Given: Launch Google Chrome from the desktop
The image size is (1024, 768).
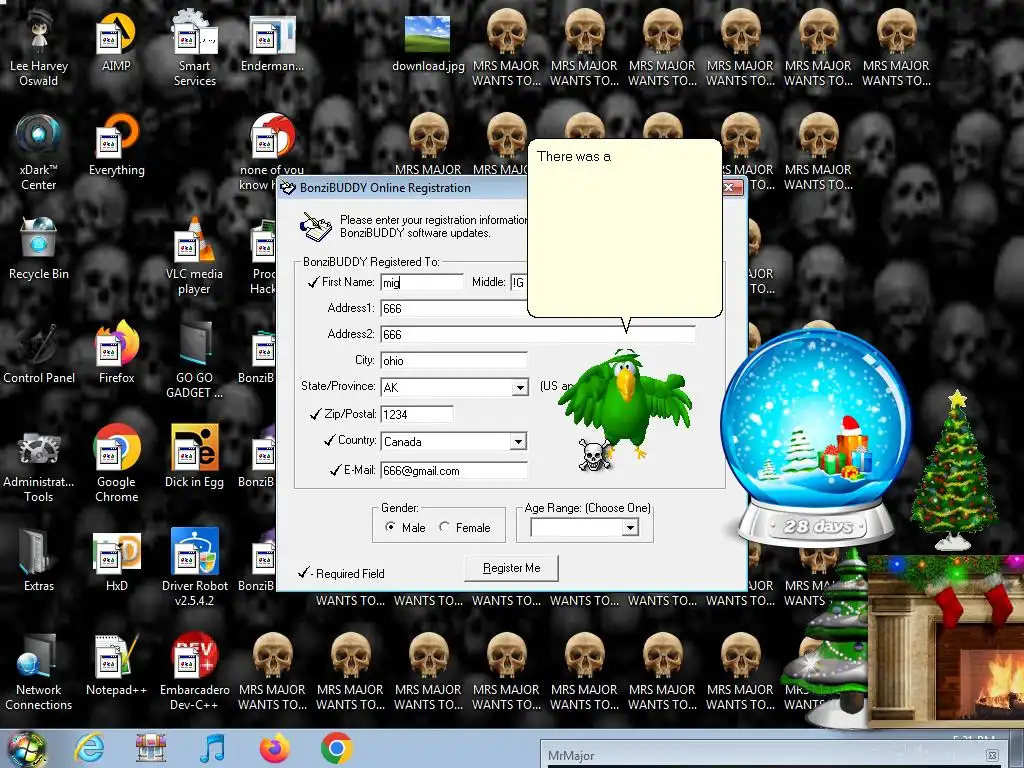Looking at the screenshot, I should [x=116, y=464].
